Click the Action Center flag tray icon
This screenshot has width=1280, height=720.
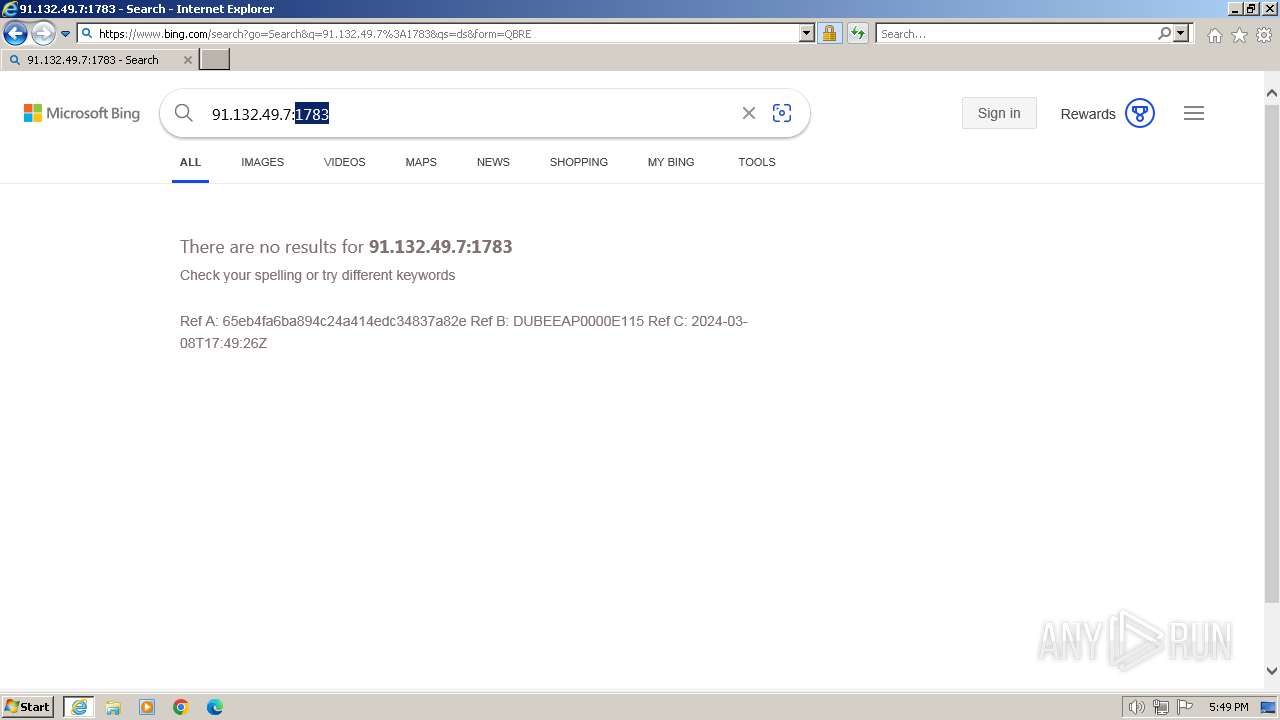pos(1185,707)
